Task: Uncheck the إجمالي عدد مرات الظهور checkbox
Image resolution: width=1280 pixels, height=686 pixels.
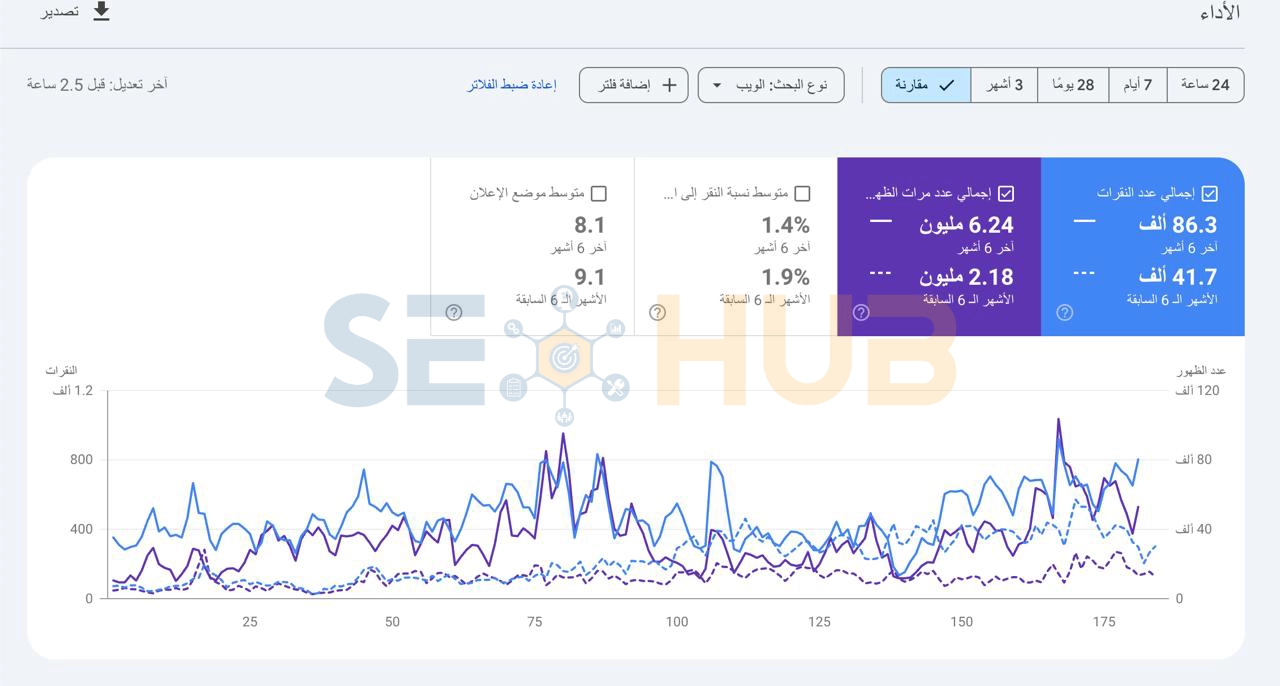Action: [x=1006, y=193]
